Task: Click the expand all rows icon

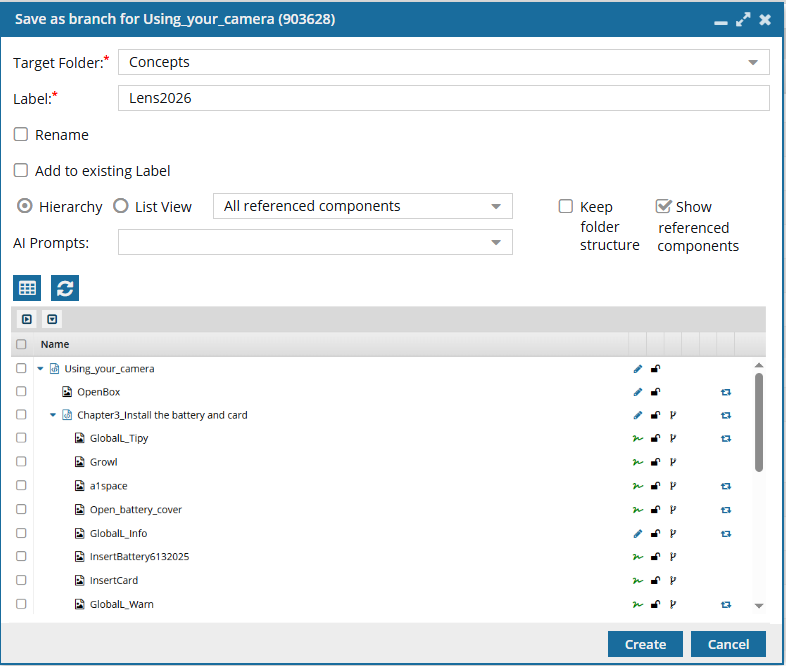Action: [27, 319]
